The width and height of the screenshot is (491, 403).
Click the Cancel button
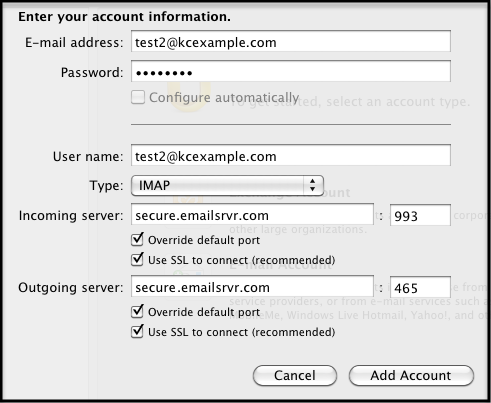coord(295,376)
